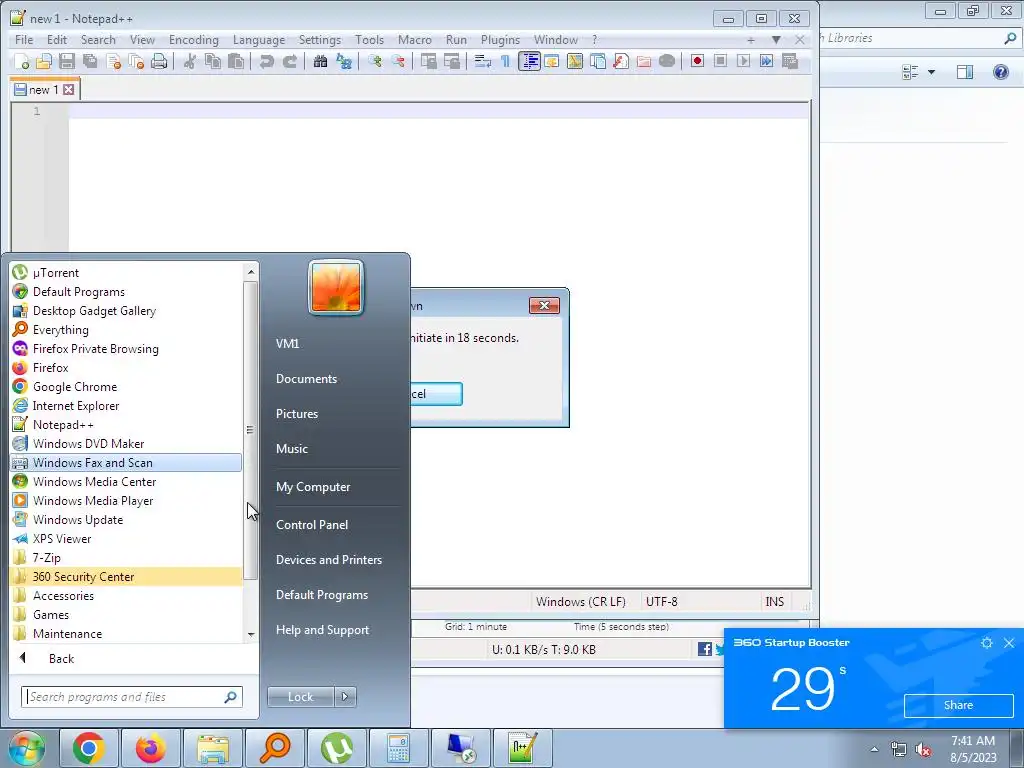Open the Encoding menu
This screenshot has width=1024, height=768.
193,40
